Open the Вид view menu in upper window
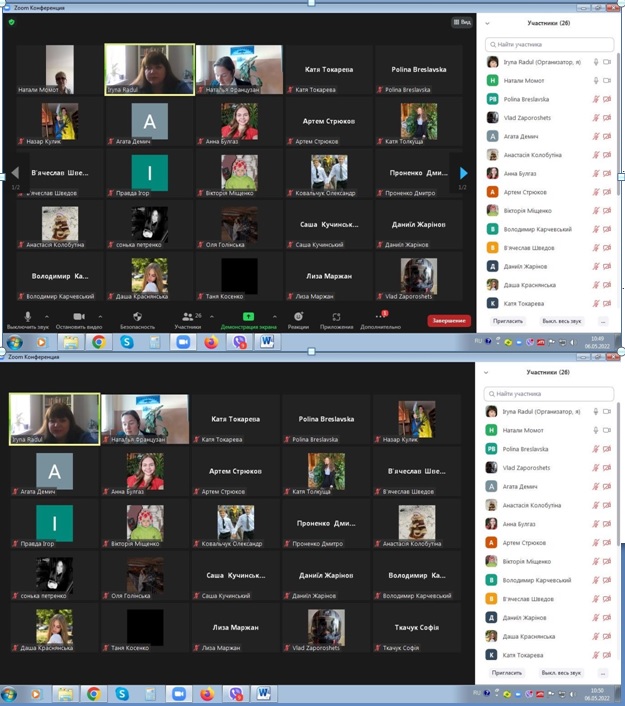Viewport: 625px width, 706px height. click(x=461, y=21)
